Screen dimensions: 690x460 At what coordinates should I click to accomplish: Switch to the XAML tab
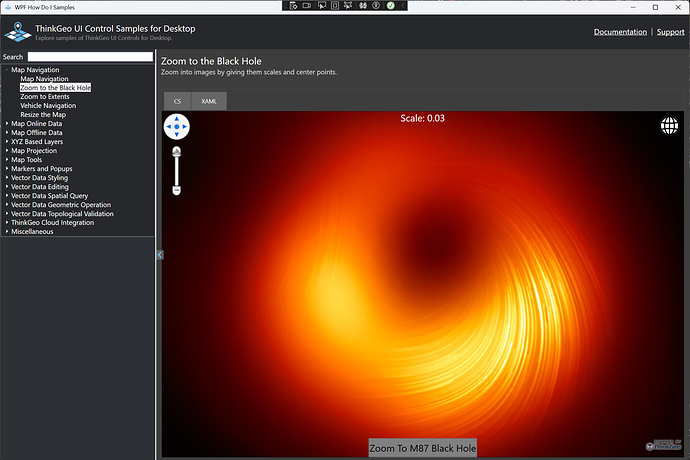[x=209, y=101]
